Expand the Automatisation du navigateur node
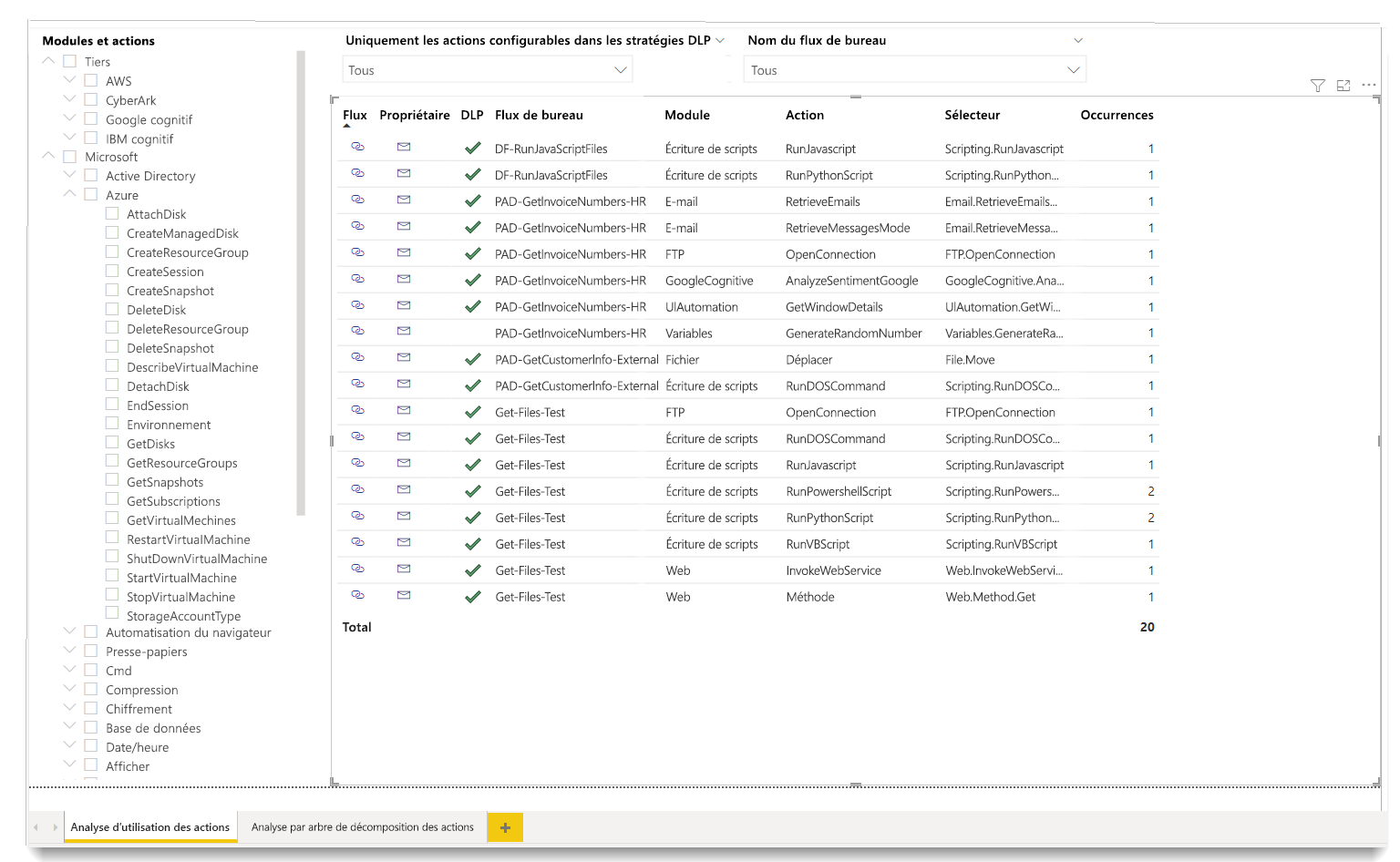This screenshot has width=1400, height=862. coord(69,631)
